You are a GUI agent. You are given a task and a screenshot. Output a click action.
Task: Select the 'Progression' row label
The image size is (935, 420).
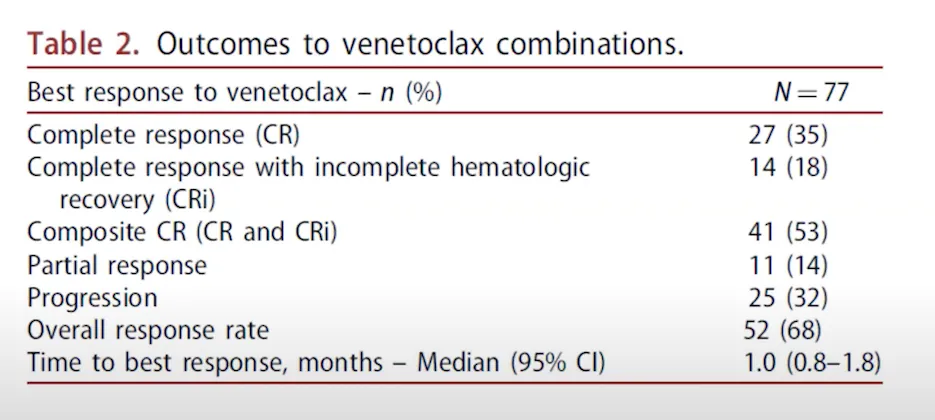92,298
